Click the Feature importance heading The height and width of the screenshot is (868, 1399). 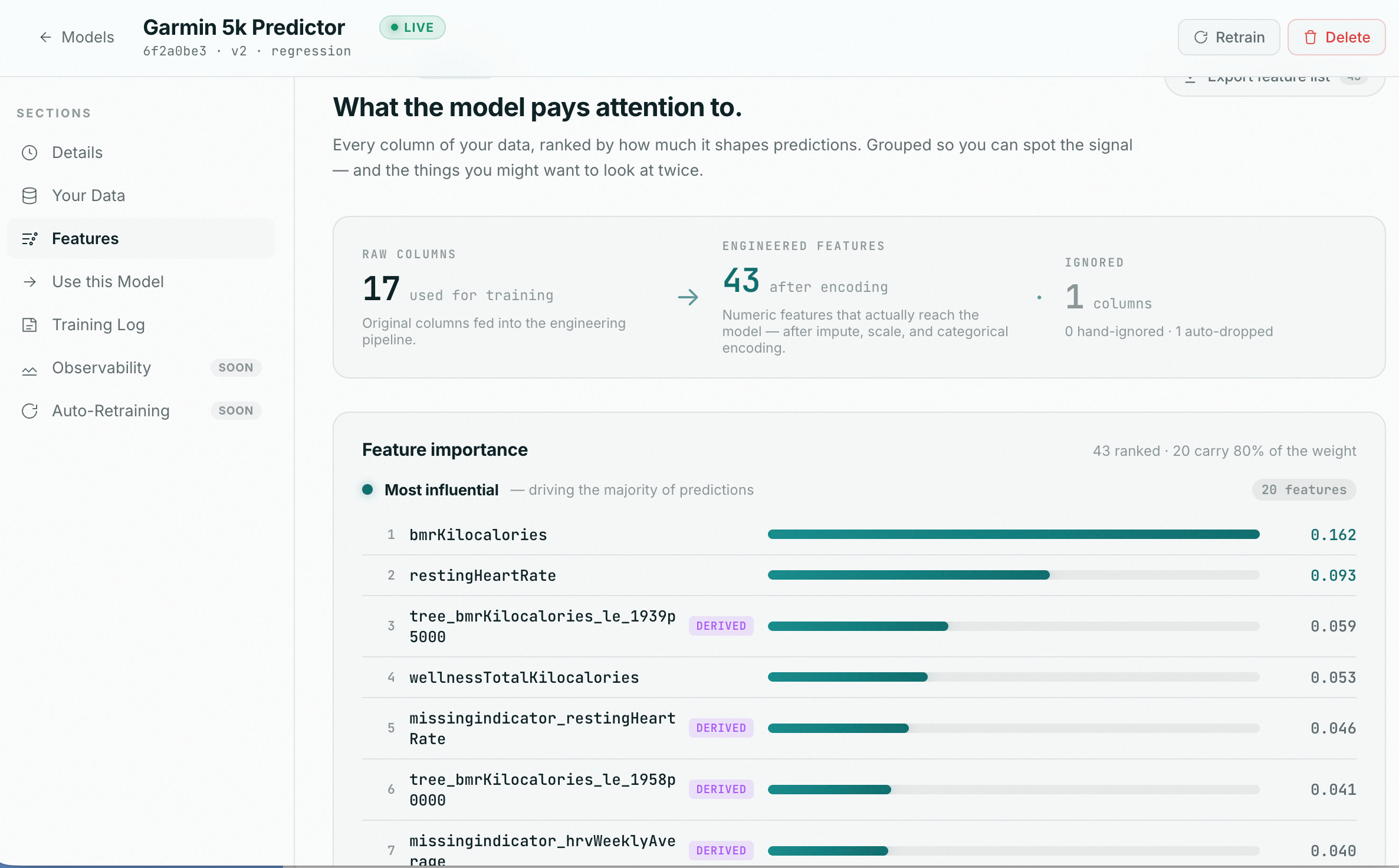445,449
